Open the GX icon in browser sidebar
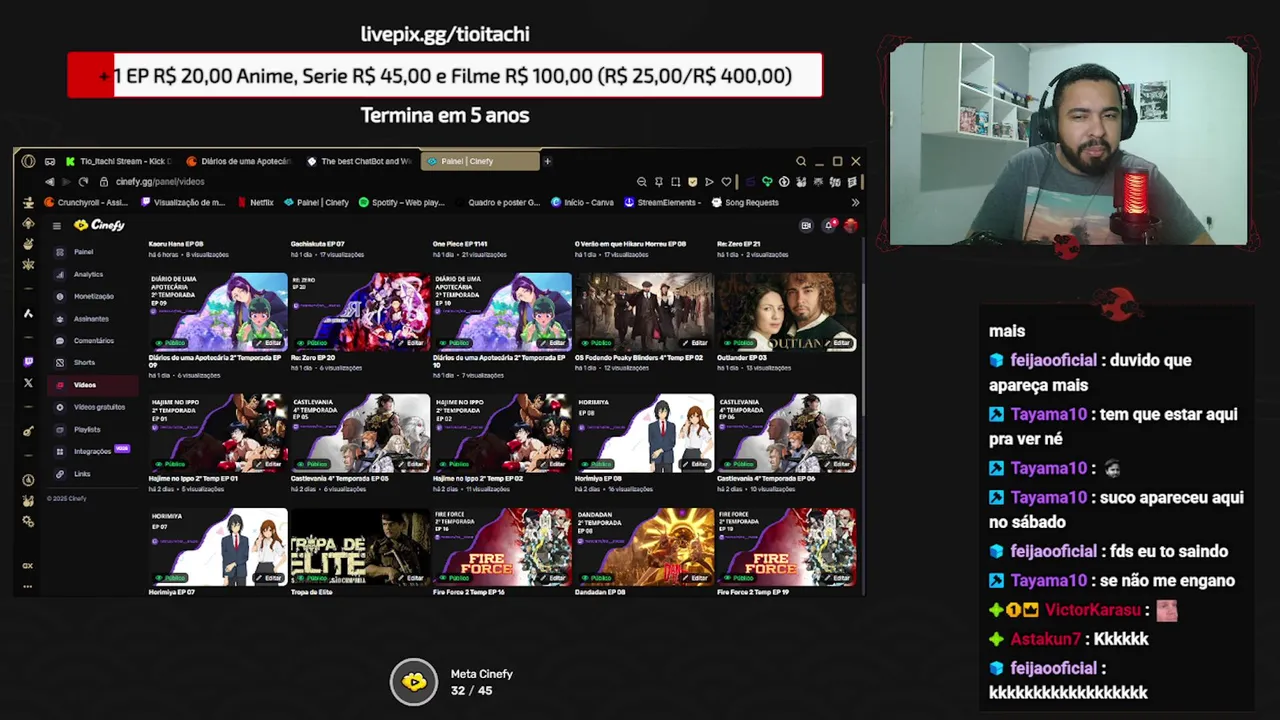This screenshot has width=1280, height=720. coord(28,566)
